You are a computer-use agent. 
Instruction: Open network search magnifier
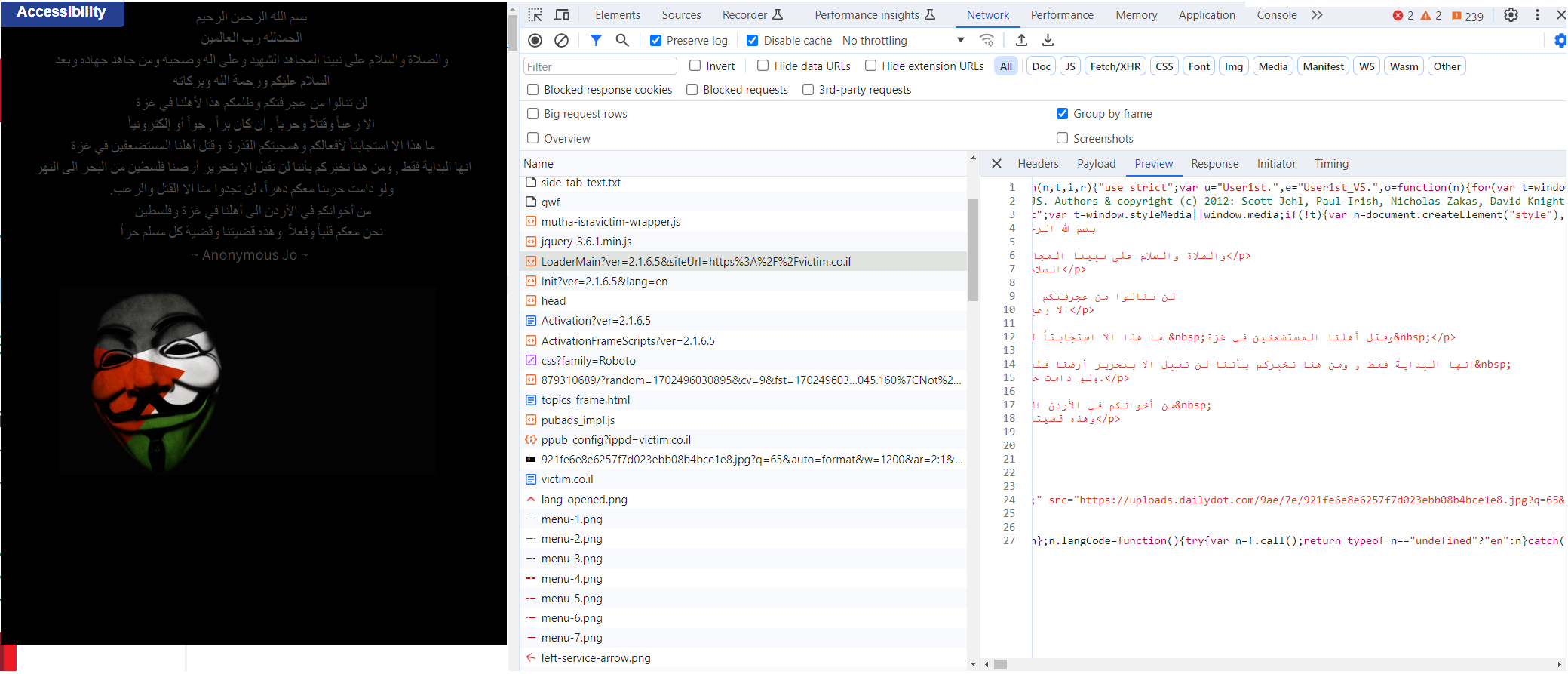coord(622,41)
